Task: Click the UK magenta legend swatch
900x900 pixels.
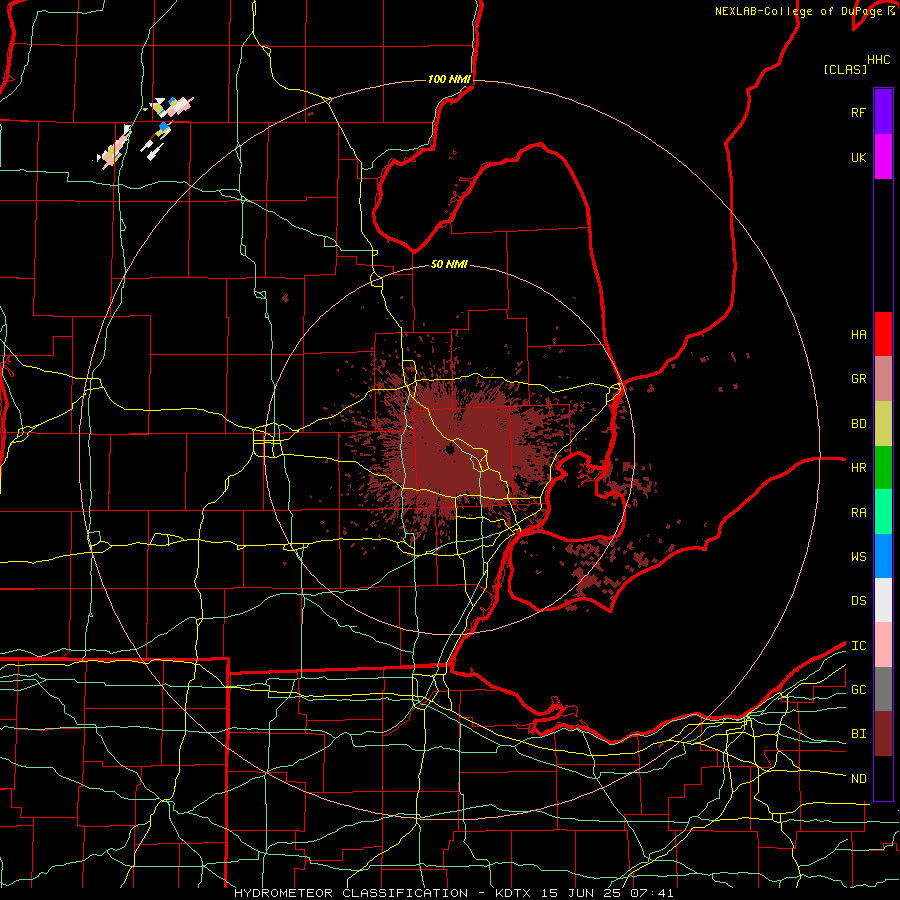Action: (883, 157)
